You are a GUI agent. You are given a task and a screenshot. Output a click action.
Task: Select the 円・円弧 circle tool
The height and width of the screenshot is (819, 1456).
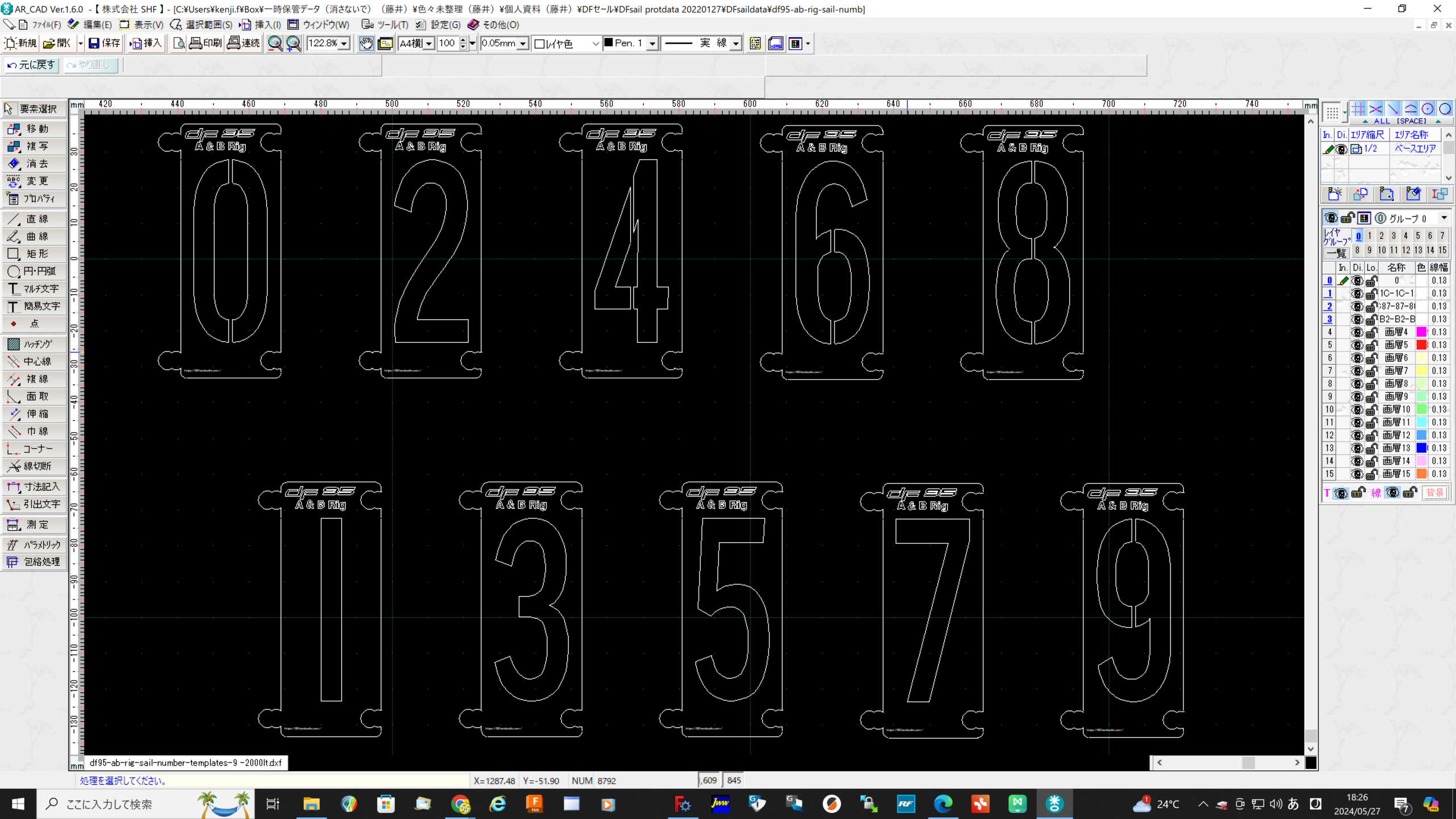click(34, 271)
